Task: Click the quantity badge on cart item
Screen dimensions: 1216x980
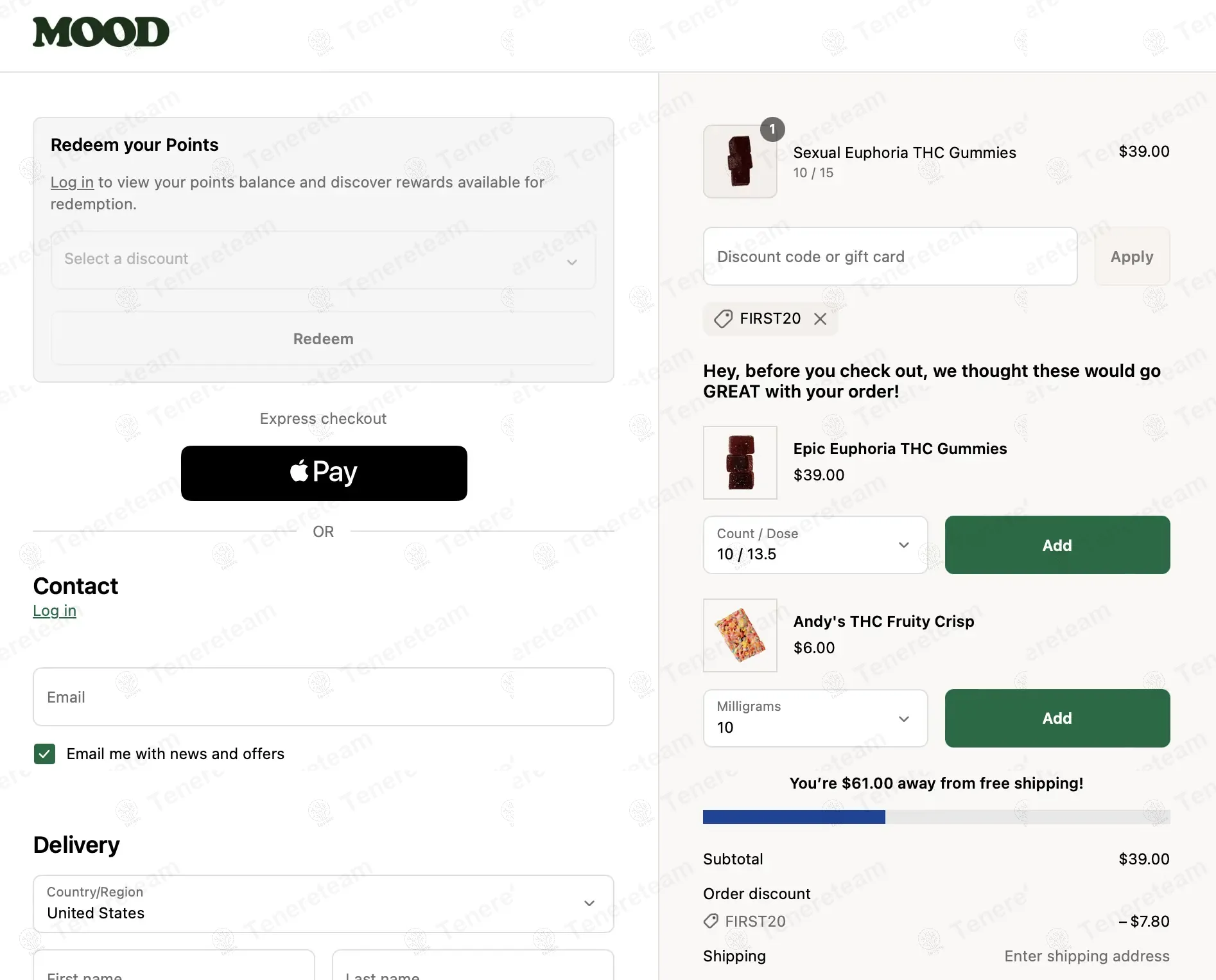Action: (772, 129)
